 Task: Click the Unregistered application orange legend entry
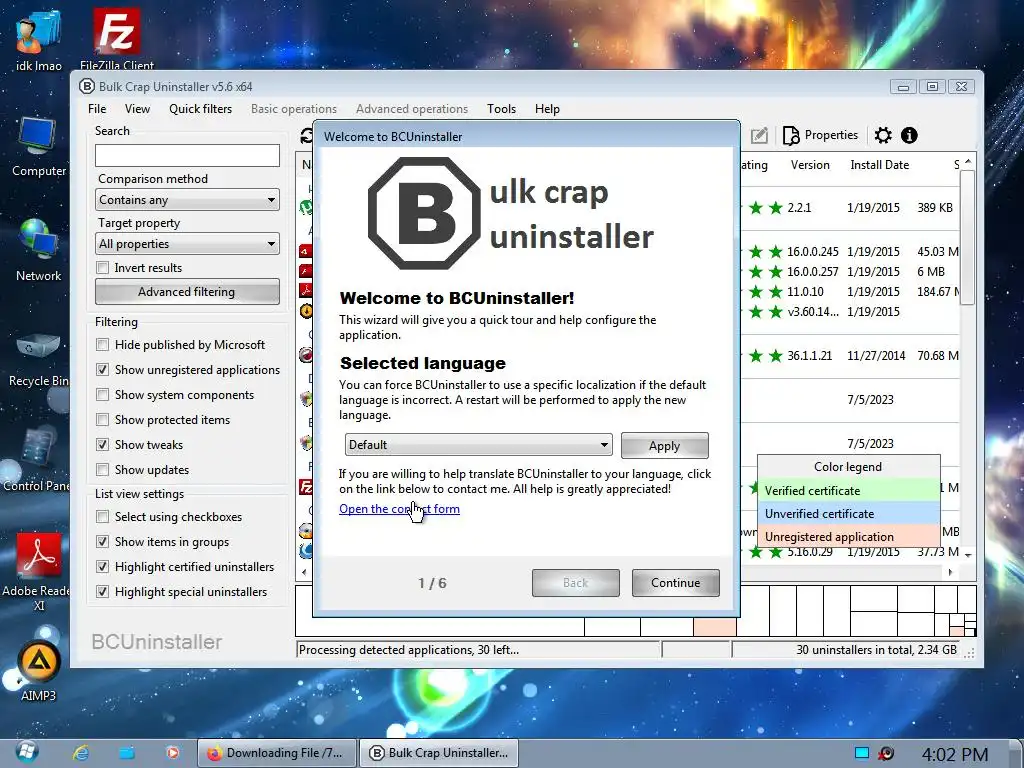coord(848,536)
